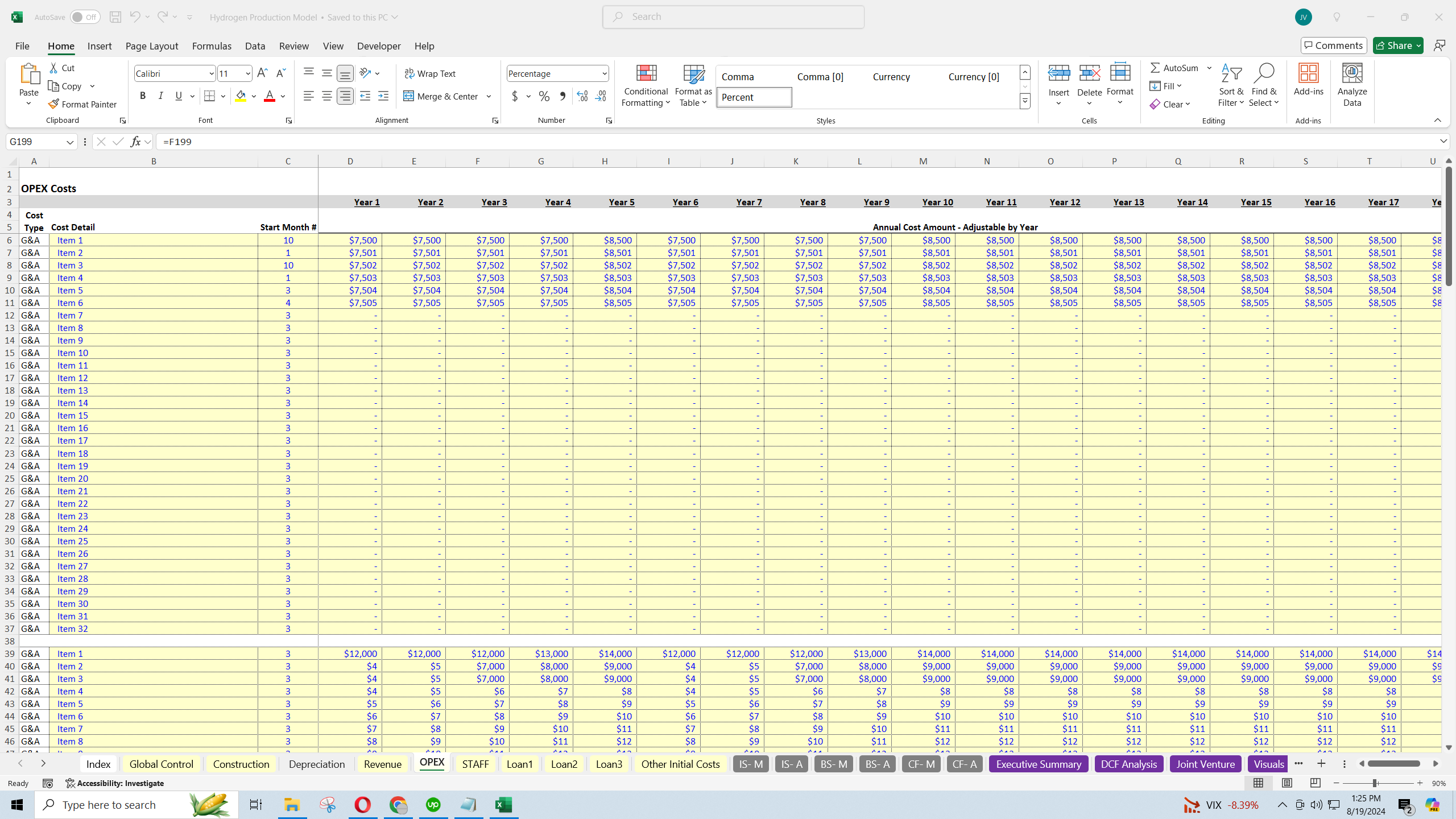
Task: Click the Save disk icon
Action: pyautogui.click(x=115, y=17)
